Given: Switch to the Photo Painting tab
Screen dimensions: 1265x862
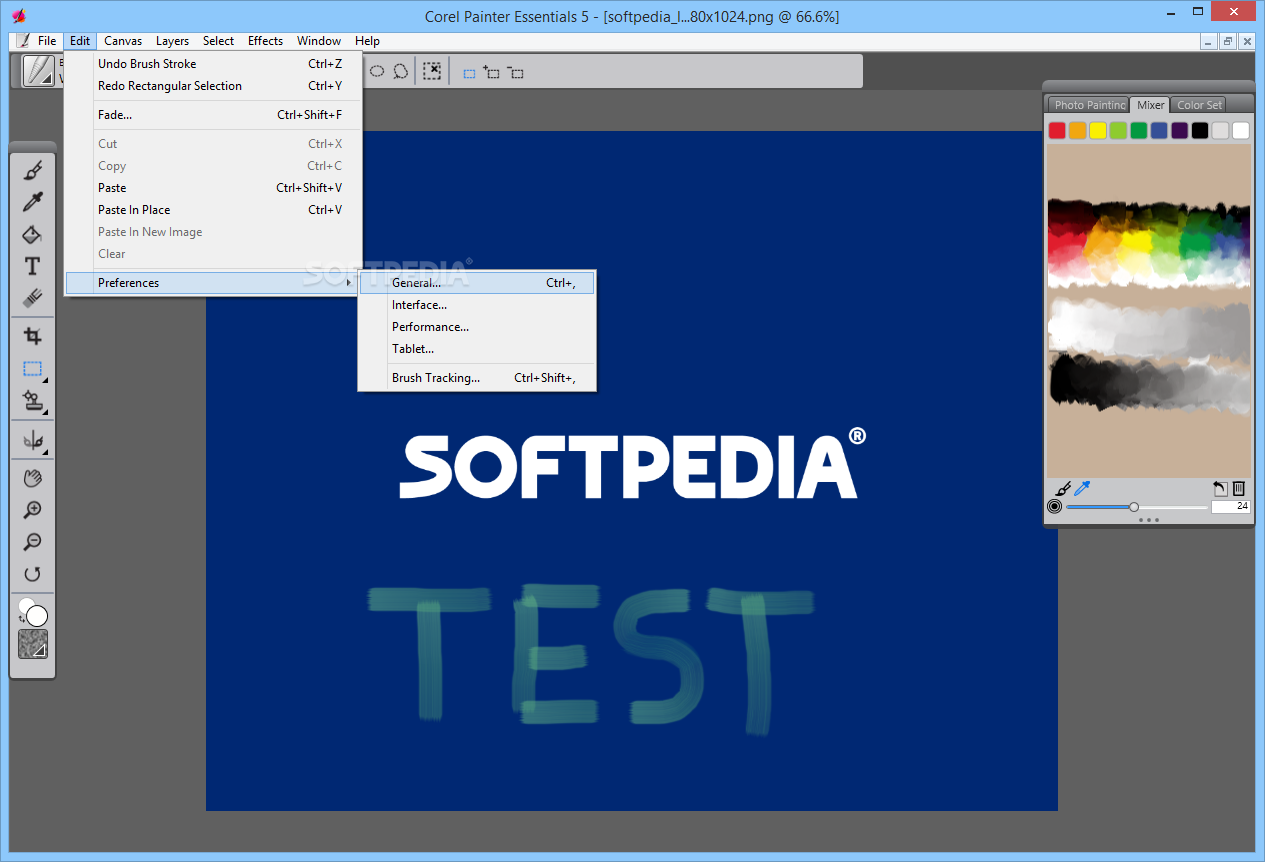Looking at the screenshot, I should (x=1089, y=105).
